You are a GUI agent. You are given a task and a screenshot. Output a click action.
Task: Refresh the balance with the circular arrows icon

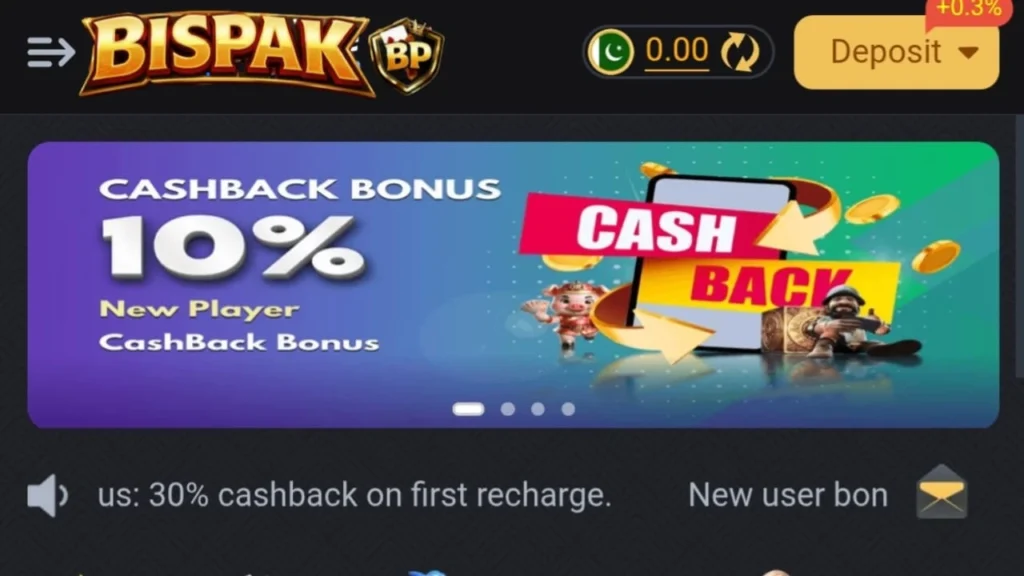(741, 52)
